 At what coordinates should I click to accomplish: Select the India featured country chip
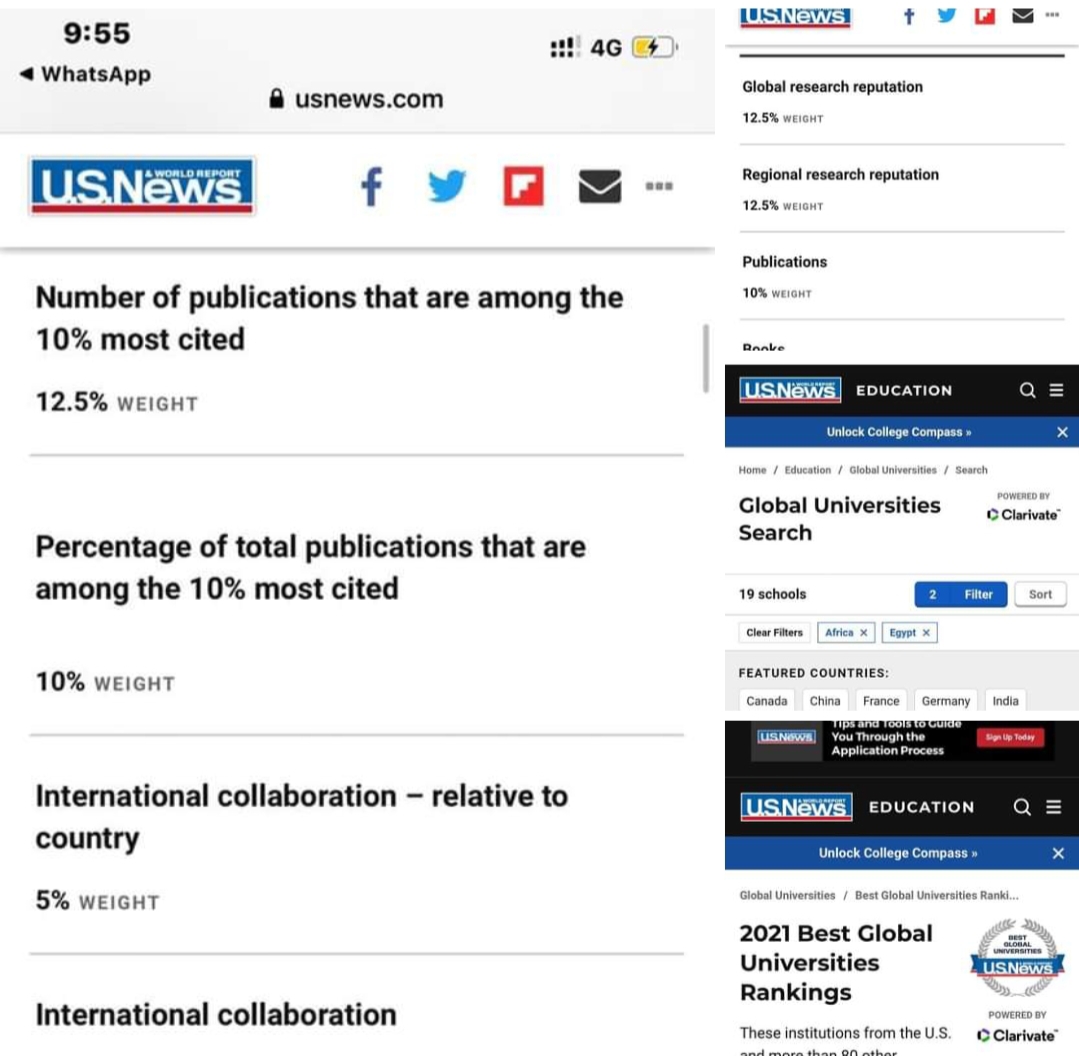[x=1005, y=701]
